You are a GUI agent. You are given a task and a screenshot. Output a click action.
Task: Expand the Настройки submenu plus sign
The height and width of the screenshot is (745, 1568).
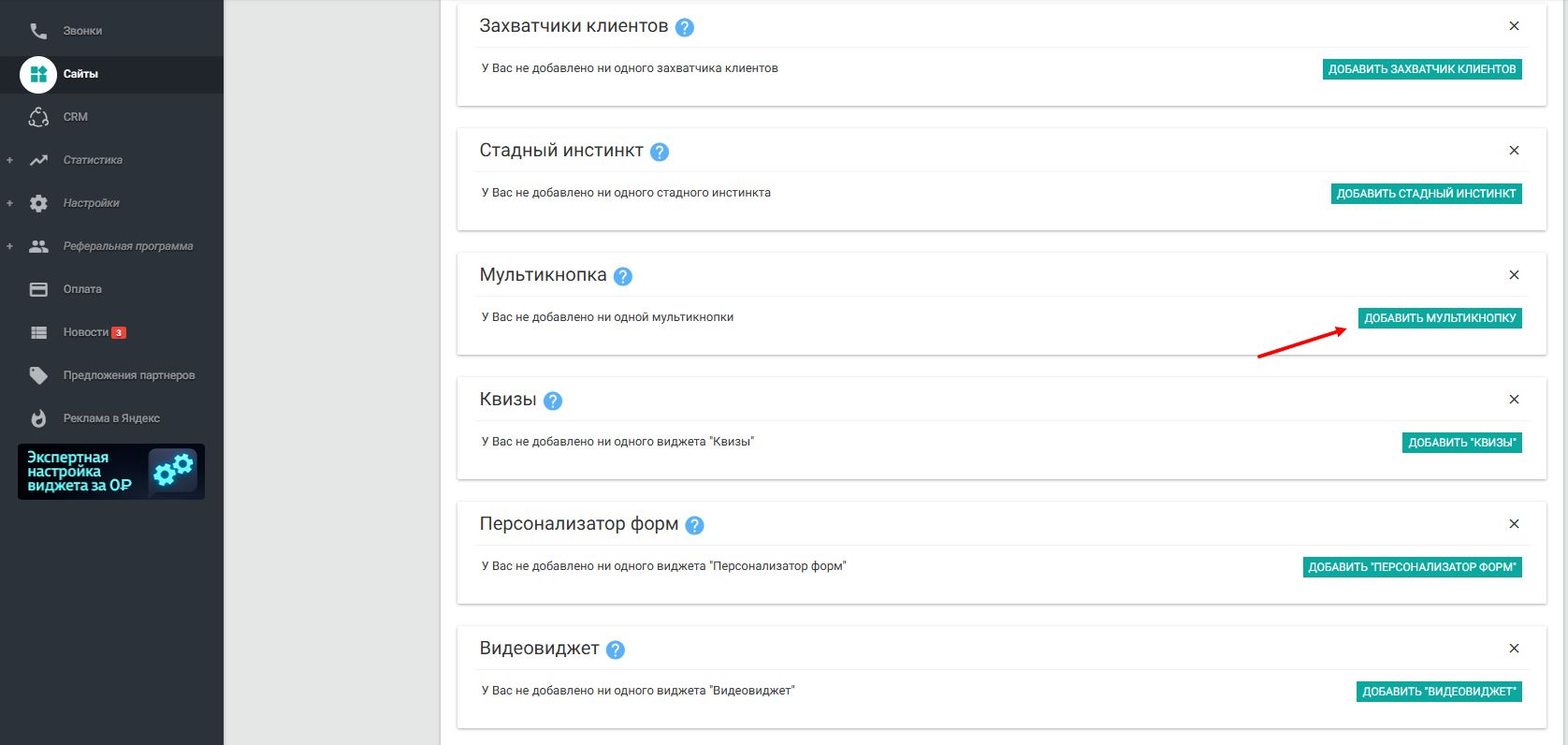click(x=9, y=203)
